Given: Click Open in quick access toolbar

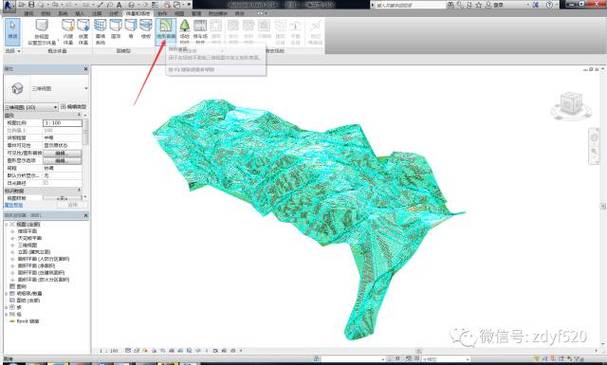Looking at the screenshot, I should (22, 5).
